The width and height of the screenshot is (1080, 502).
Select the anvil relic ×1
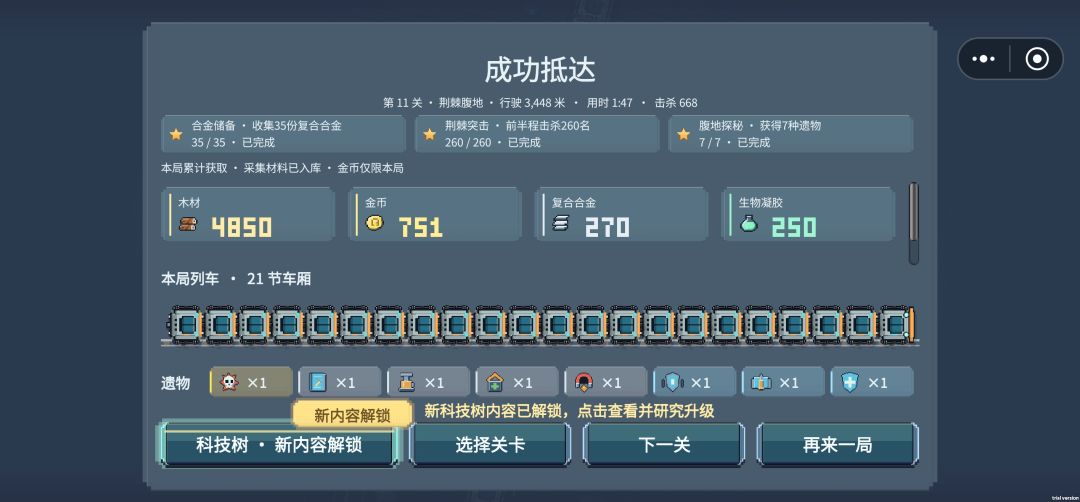(x=428, y=382)
